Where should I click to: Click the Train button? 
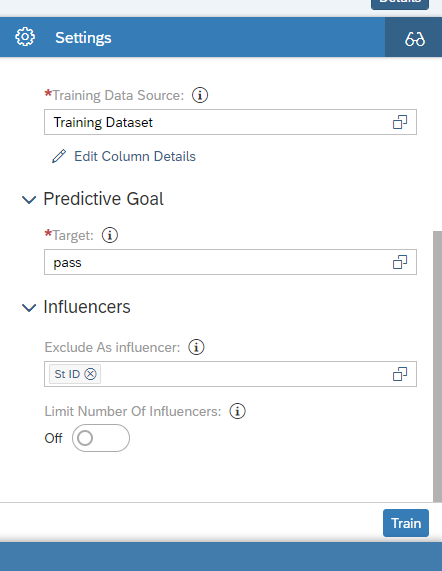coord(406,523)
